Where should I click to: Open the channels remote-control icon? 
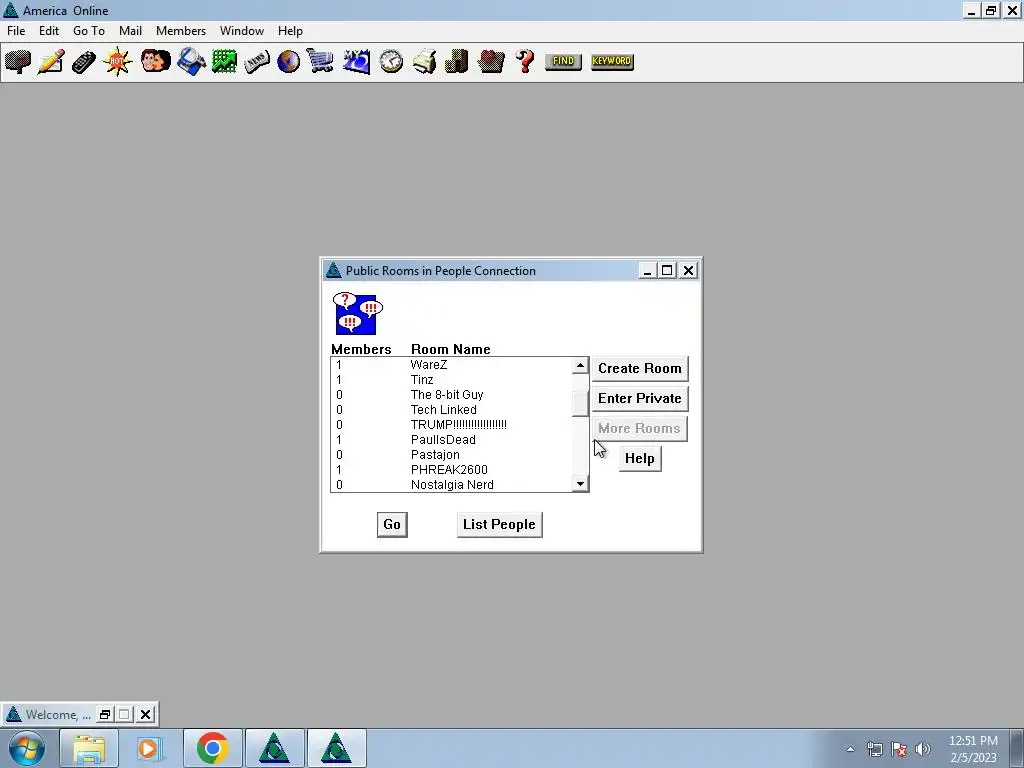coord(84,62)
